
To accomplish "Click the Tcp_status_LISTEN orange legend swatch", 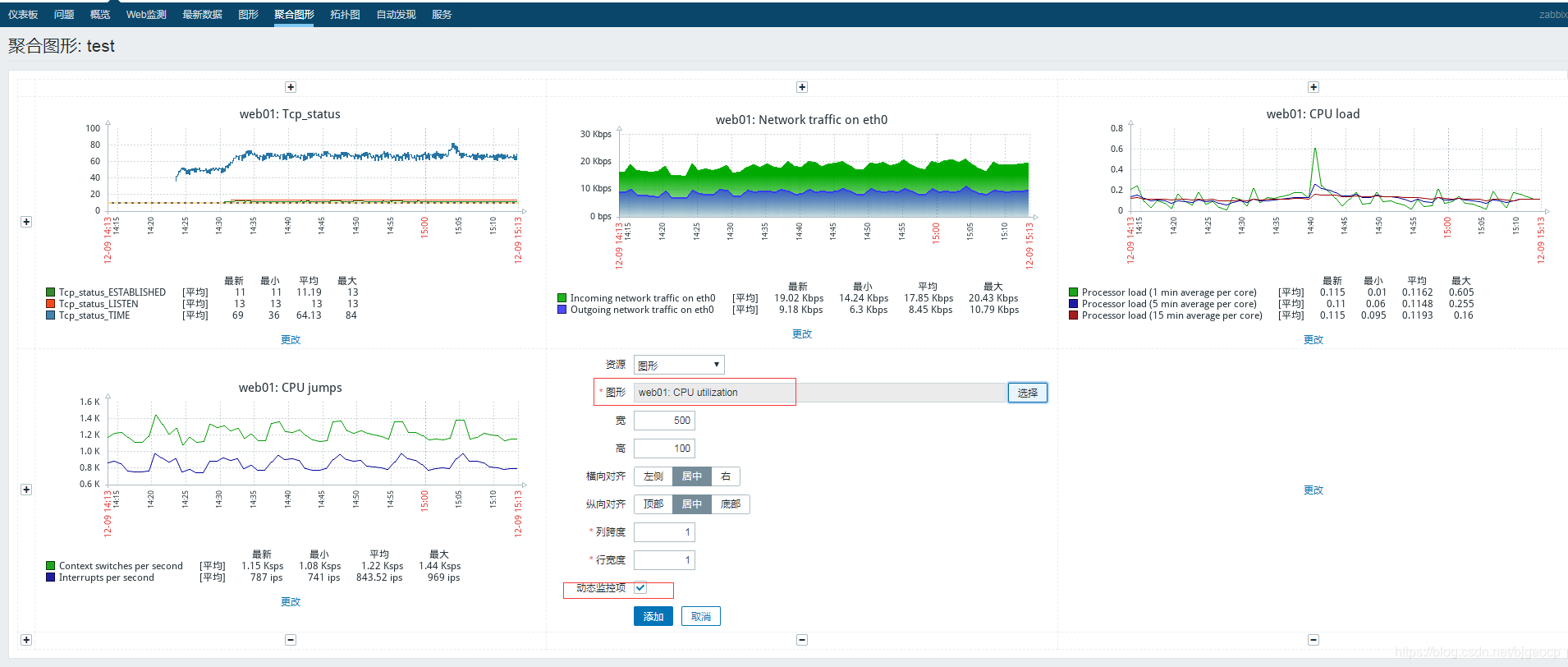I will coord(51,304).
